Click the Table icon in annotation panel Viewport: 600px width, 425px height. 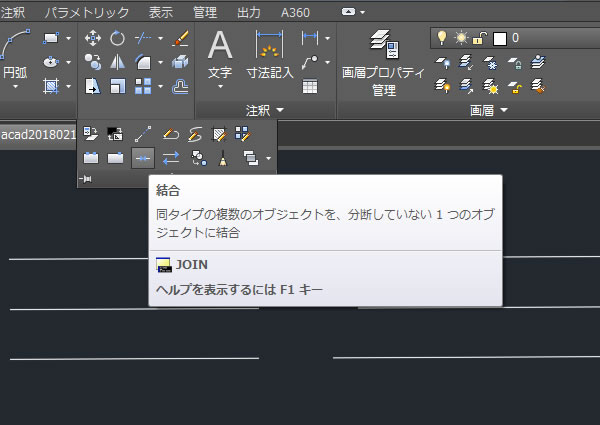pyautogui.click(x=310, y=86)
